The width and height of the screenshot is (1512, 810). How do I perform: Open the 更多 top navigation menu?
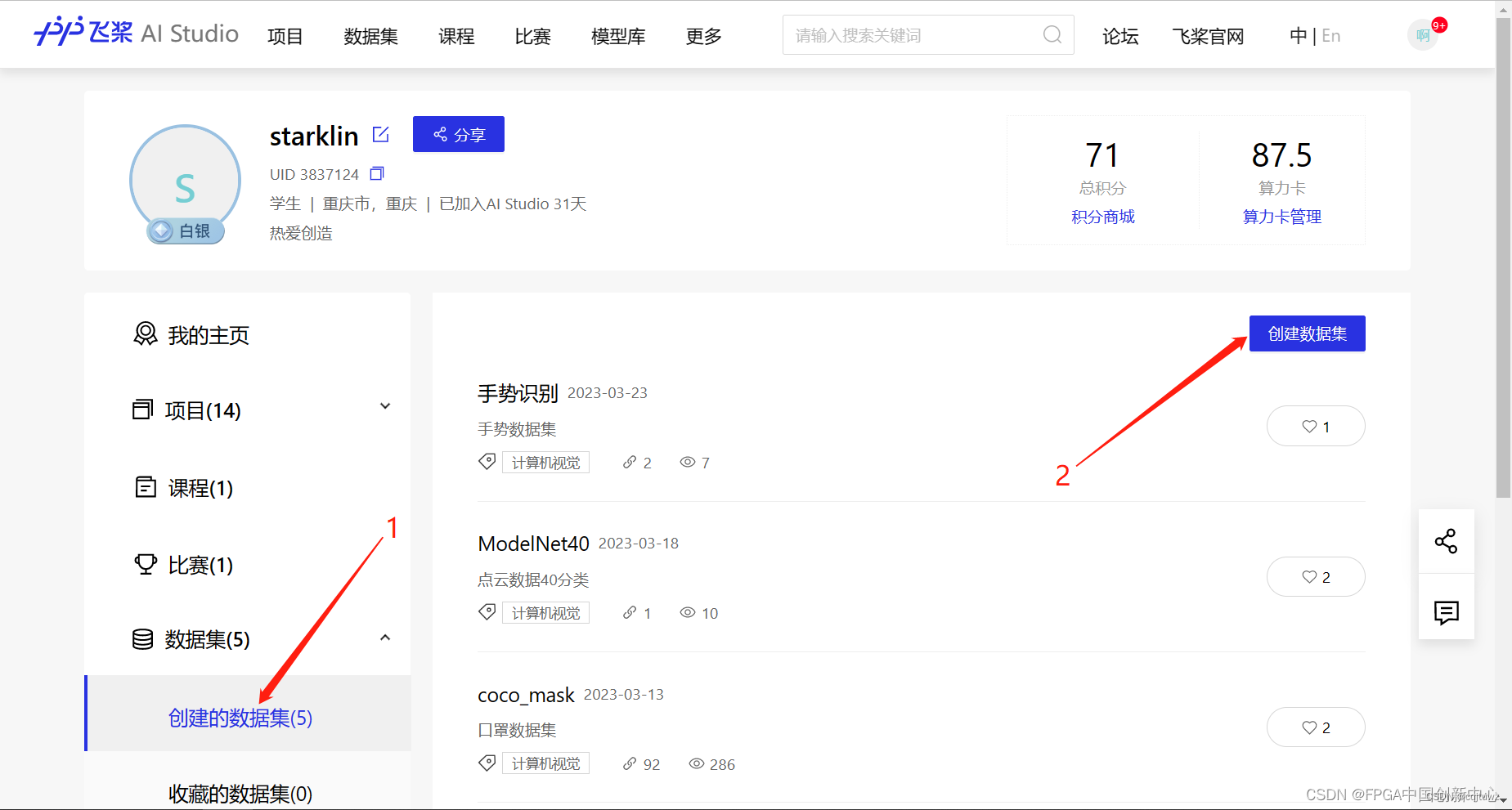tap(703, 37)
